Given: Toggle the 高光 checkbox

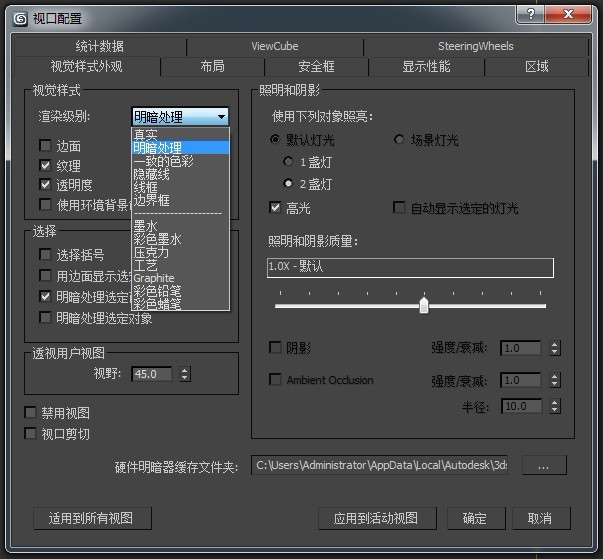Looking at the screenshot, I should [x=276, y=208].
